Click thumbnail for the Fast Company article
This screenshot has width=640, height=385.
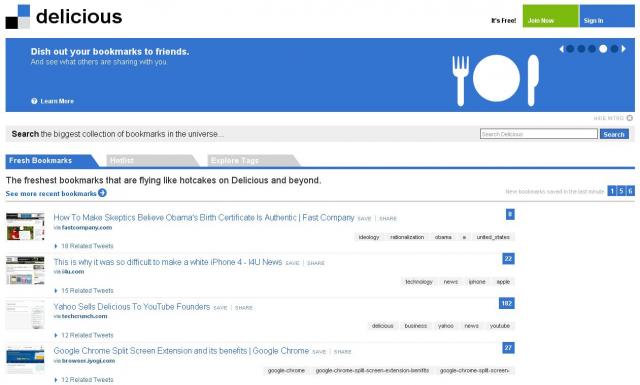coord(25,226)
